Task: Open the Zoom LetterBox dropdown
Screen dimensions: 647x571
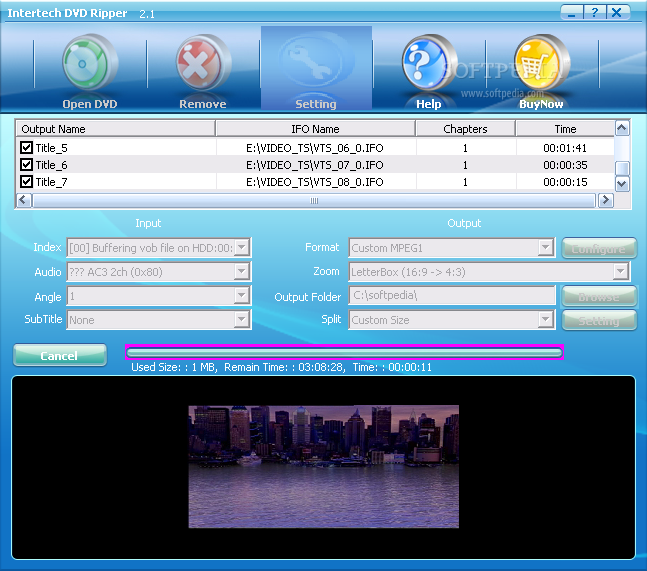Action: click(620, 271)
